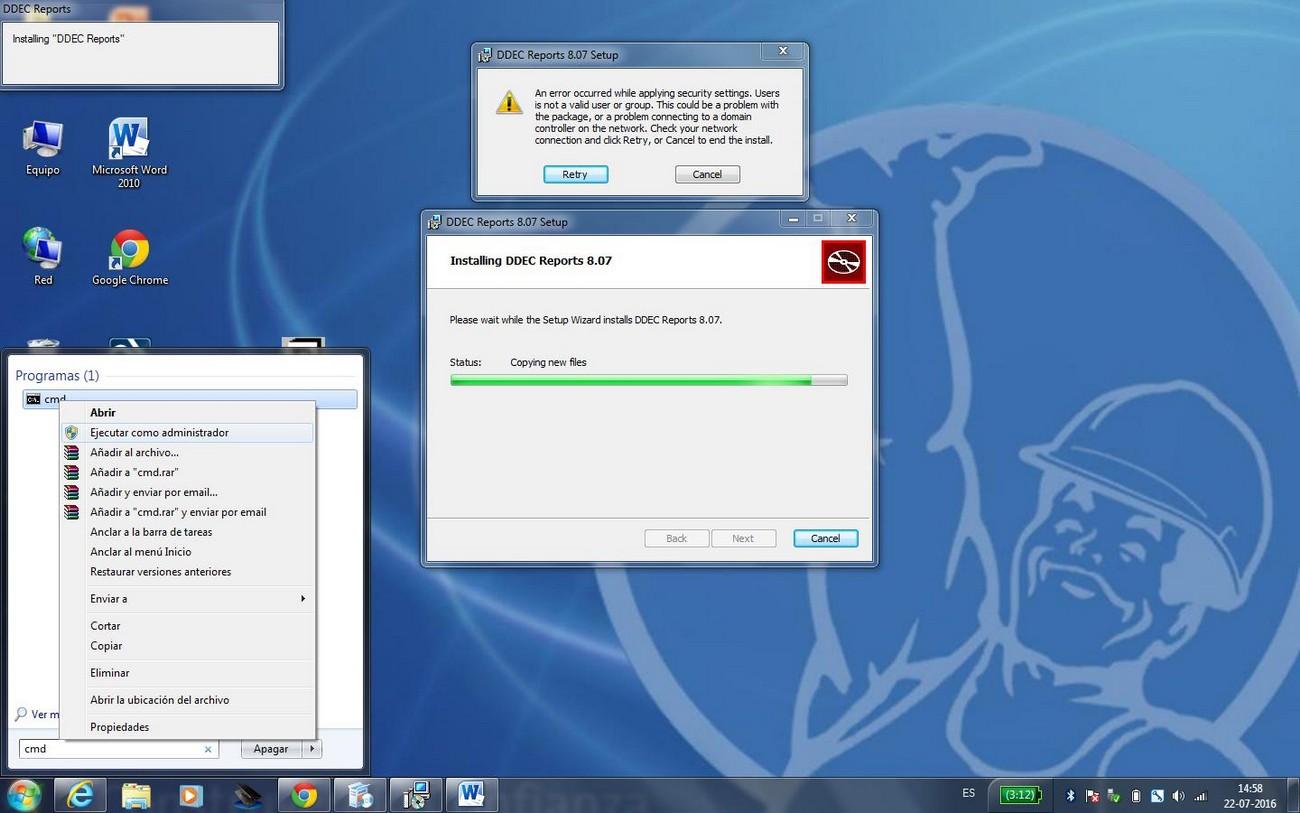This screenshot has height=813, width=1300.
Task: Open the Action Center flag tray icon
Action: (1092, 796)
